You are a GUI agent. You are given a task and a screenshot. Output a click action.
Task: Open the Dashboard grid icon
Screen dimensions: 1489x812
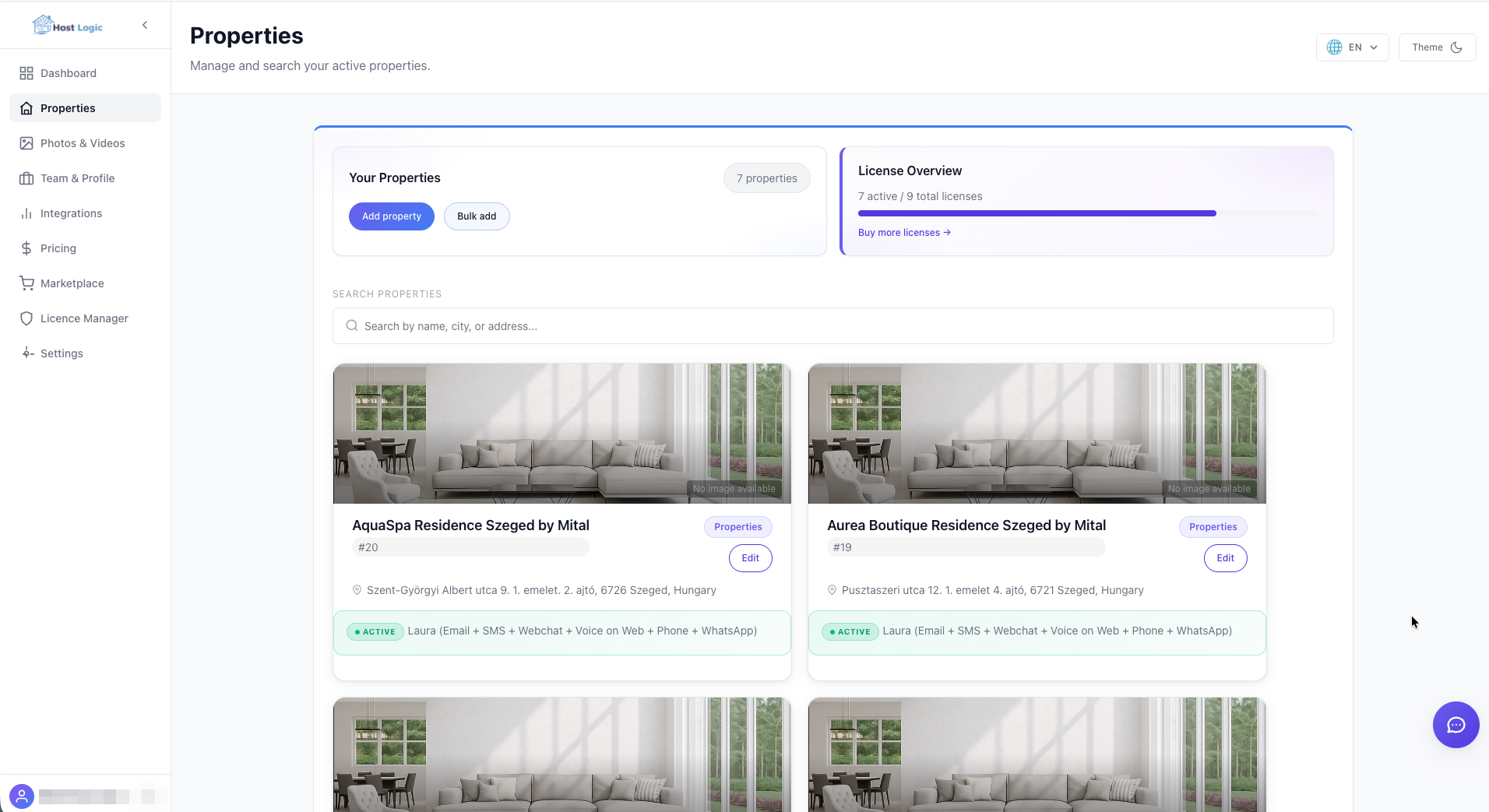pyautogui.click(x=26, y=73)
